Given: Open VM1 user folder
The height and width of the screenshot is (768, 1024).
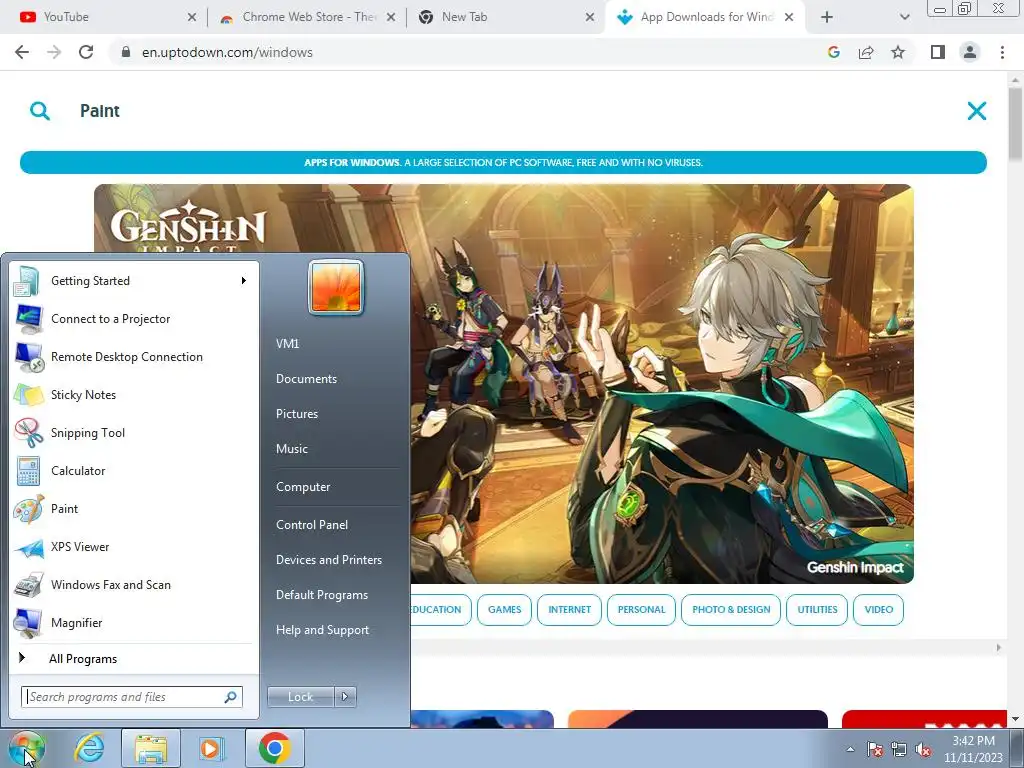Looking at the screenshot, I should point(287,344).
